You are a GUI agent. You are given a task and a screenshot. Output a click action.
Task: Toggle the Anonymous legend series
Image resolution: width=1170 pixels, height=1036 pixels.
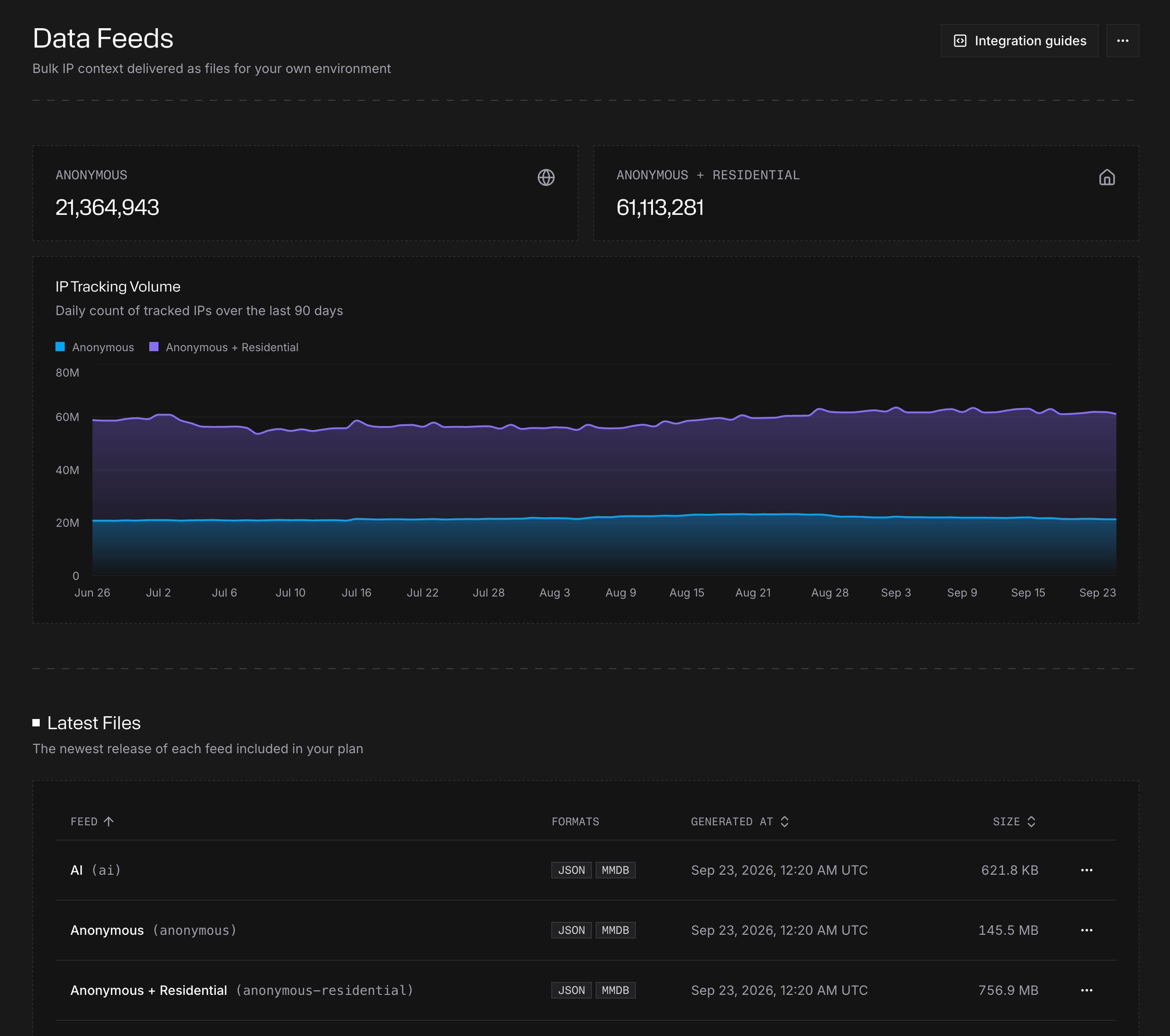(x=94, y=347)
